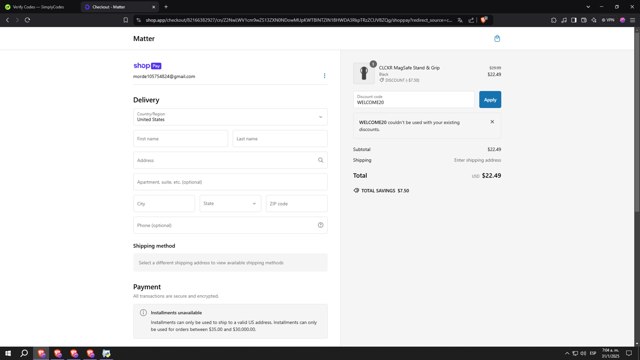Open the shopping bag cart icon
The width and height of the screenshot is (640, 360).
[497, 38]
